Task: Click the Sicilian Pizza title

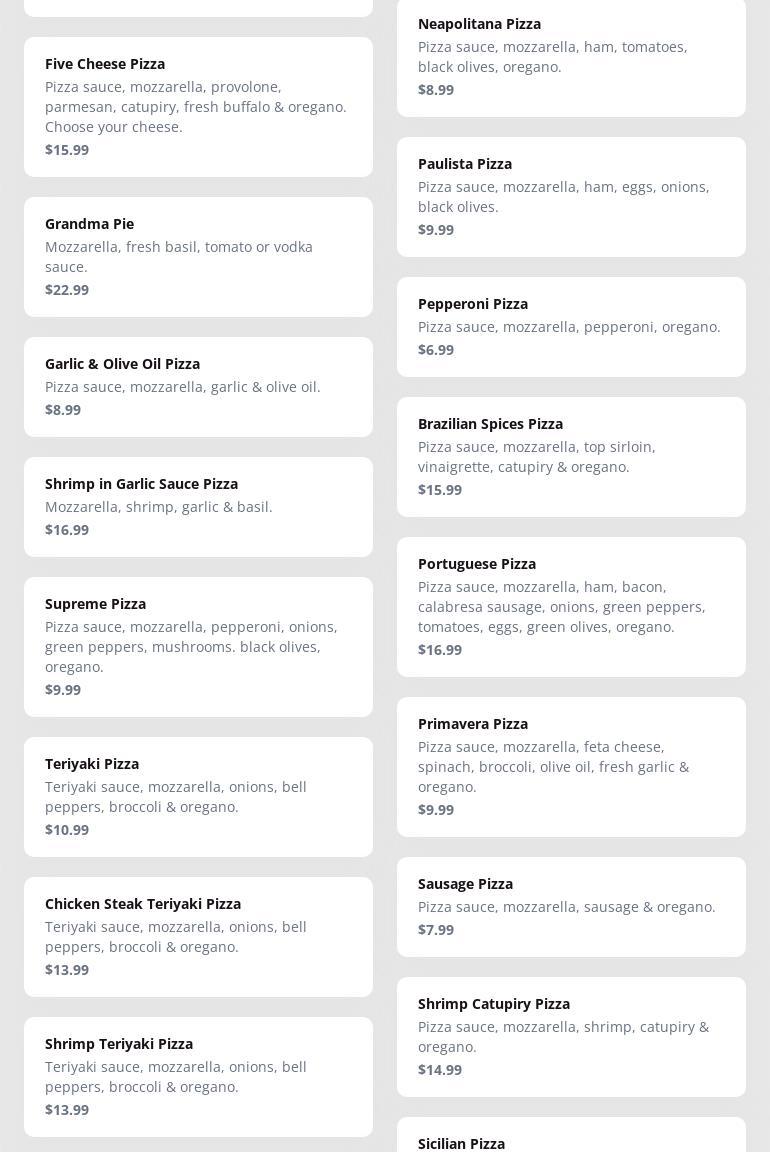Action: click(x=461, y=1144)
